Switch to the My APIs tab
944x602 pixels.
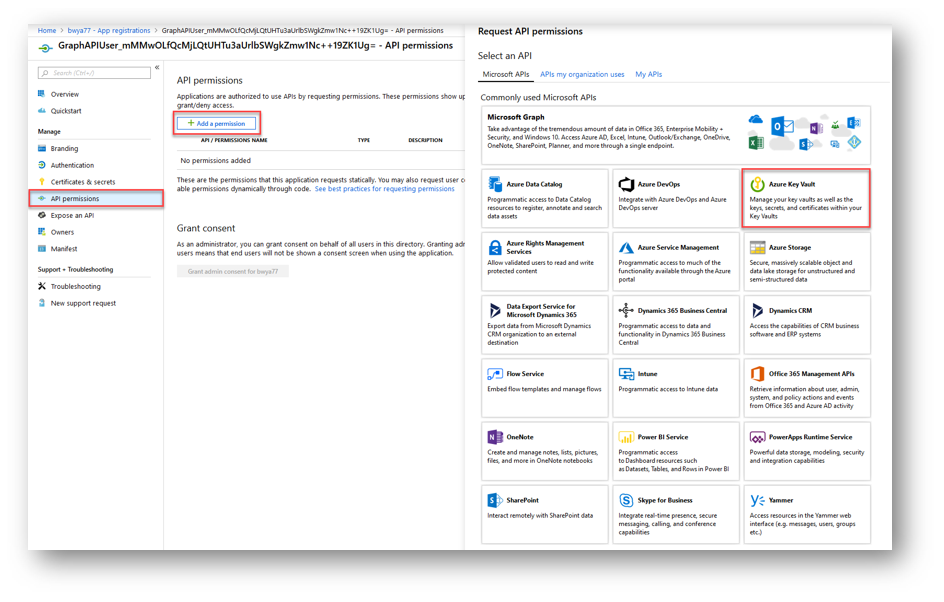pos(648,75)
